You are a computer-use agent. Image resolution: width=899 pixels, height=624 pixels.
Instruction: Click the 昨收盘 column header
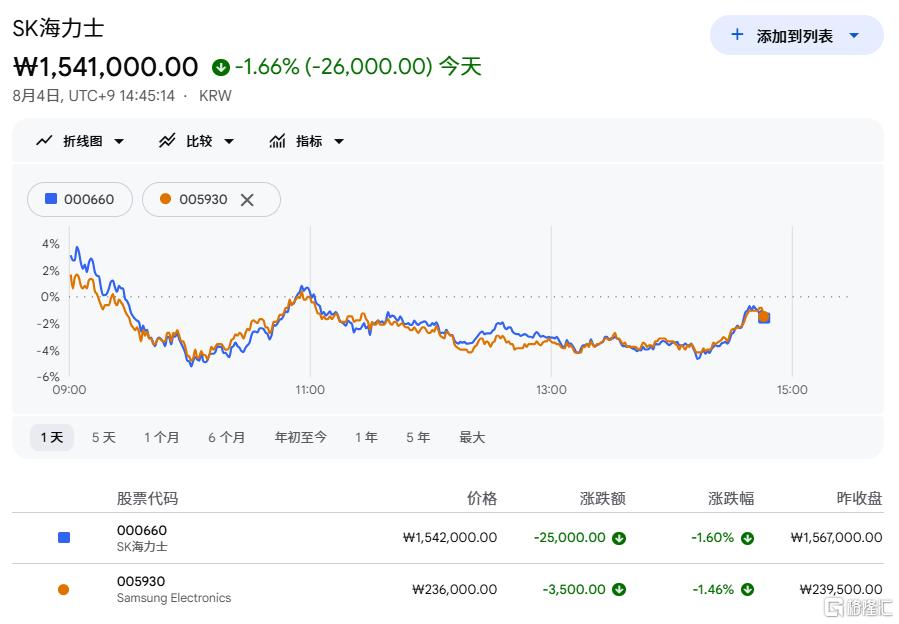[x=859, y=498]
